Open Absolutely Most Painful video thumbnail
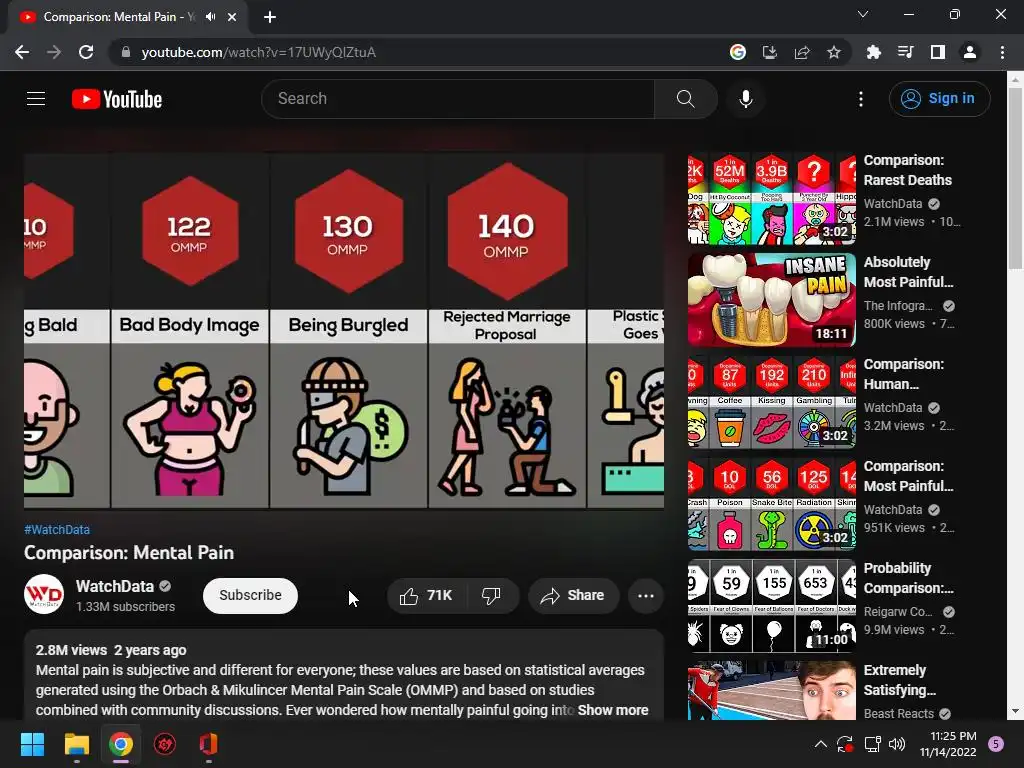The image size is (1024, 768). (x=771, y=300)
